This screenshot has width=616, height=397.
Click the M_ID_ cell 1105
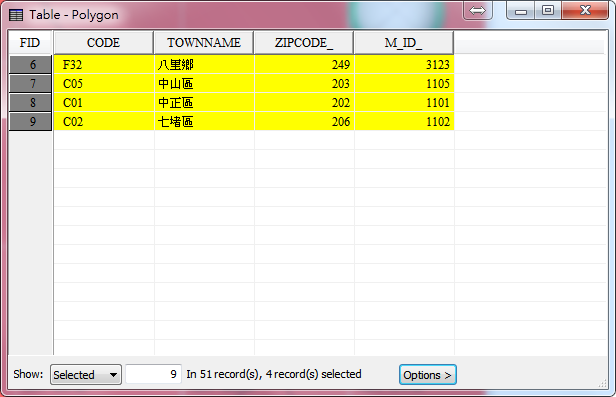pyautogui.click(x=404, y=83)
